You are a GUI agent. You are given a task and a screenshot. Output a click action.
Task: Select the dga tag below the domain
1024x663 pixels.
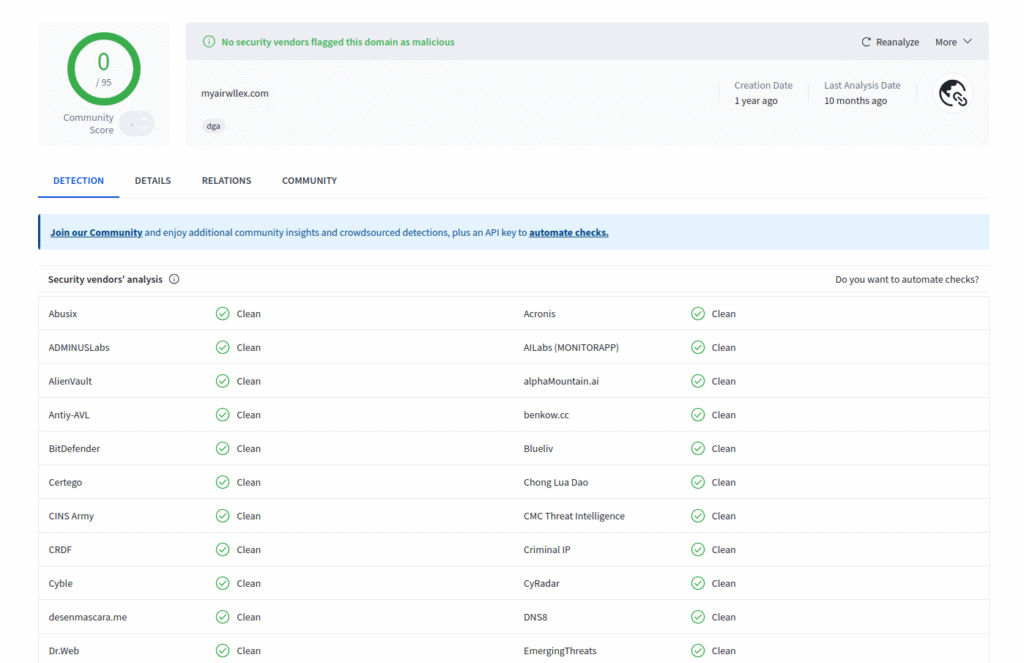212,126
